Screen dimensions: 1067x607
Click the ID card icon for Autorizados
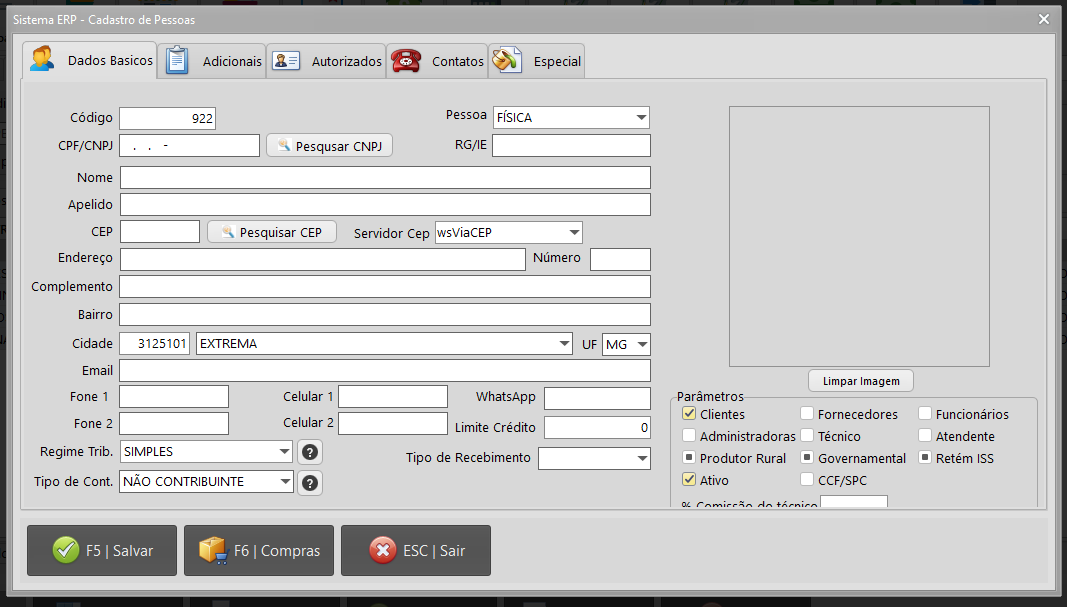point(286,61)
